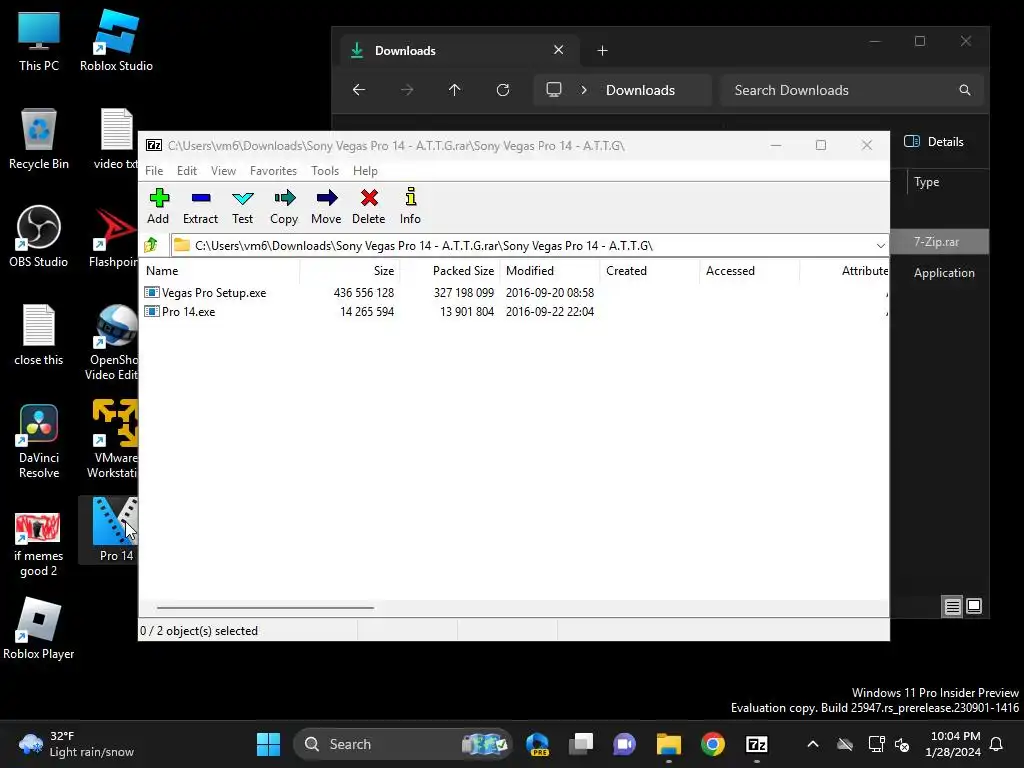
Task: Launch Google Chrome from the taskbar
Action: point(712,744)
